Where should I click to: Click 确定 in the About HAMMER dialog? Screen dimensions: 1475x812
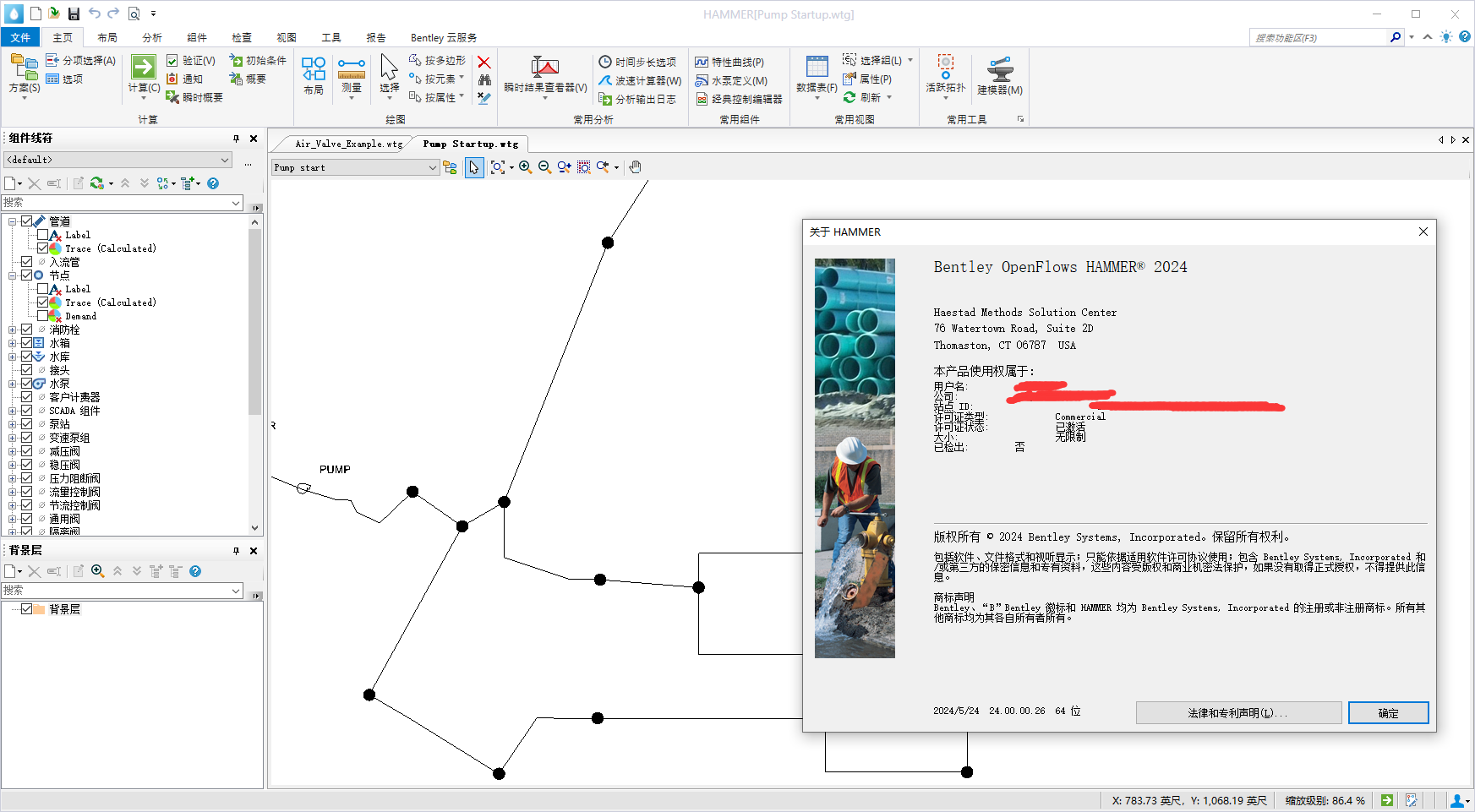pyautogui.click(x=1389, y=713)
